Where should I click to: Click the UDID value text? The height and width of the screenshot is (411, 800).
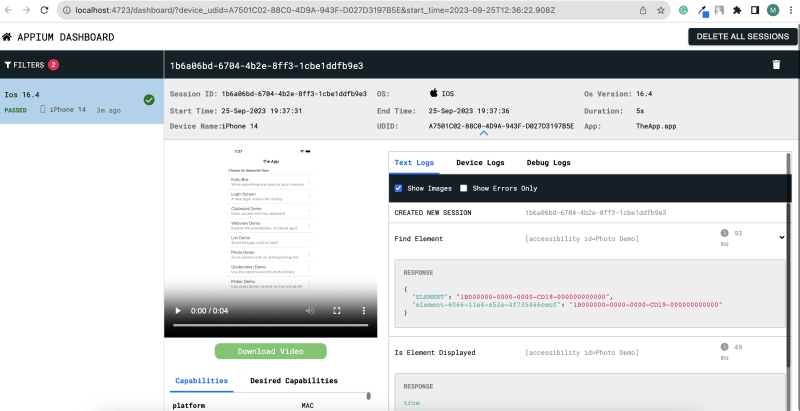click(x=502, y=126)
